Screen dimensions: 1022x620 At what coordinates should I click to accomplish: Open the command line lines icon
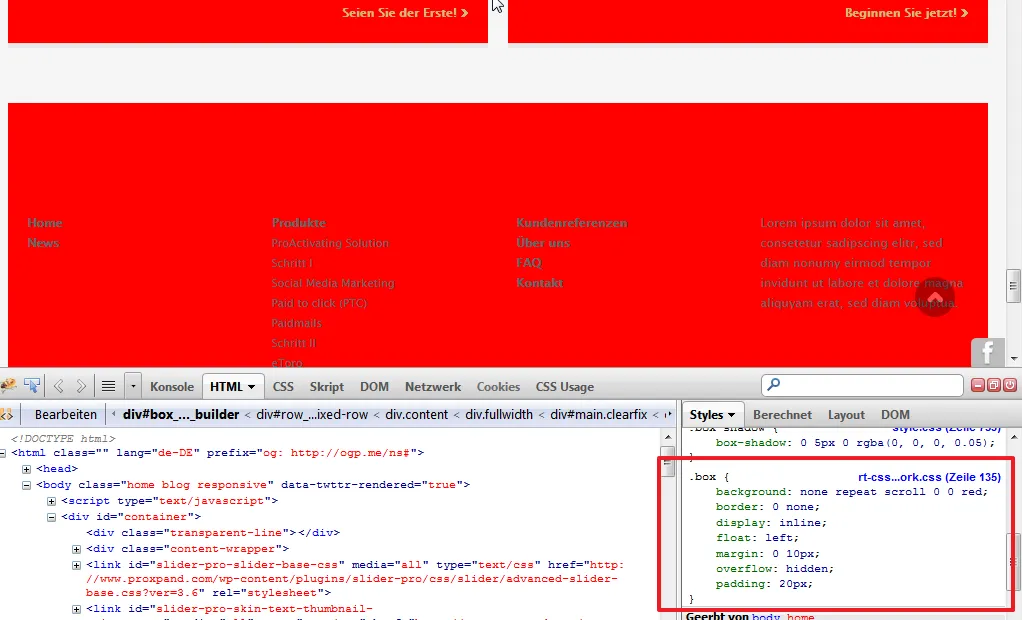pyautogui.click(x=108, y=386)
